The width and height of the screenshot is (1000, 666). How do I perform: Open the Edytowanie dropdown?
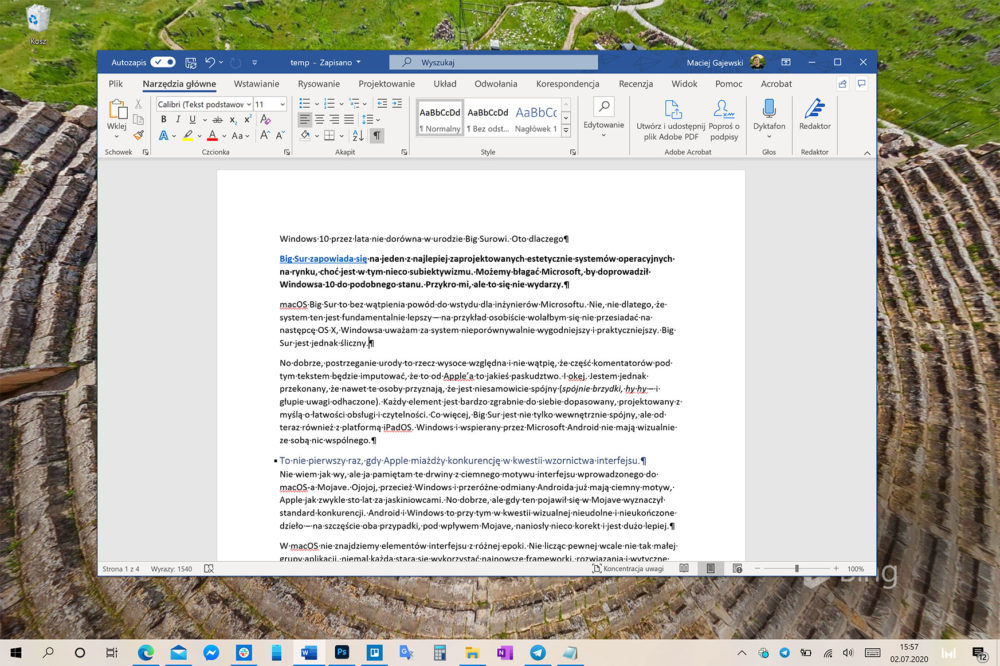603,118
